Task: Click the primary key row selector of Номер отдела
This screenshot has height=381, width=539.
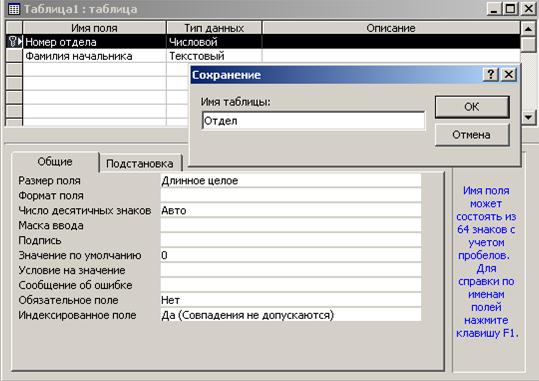Action: click(14, 42)
